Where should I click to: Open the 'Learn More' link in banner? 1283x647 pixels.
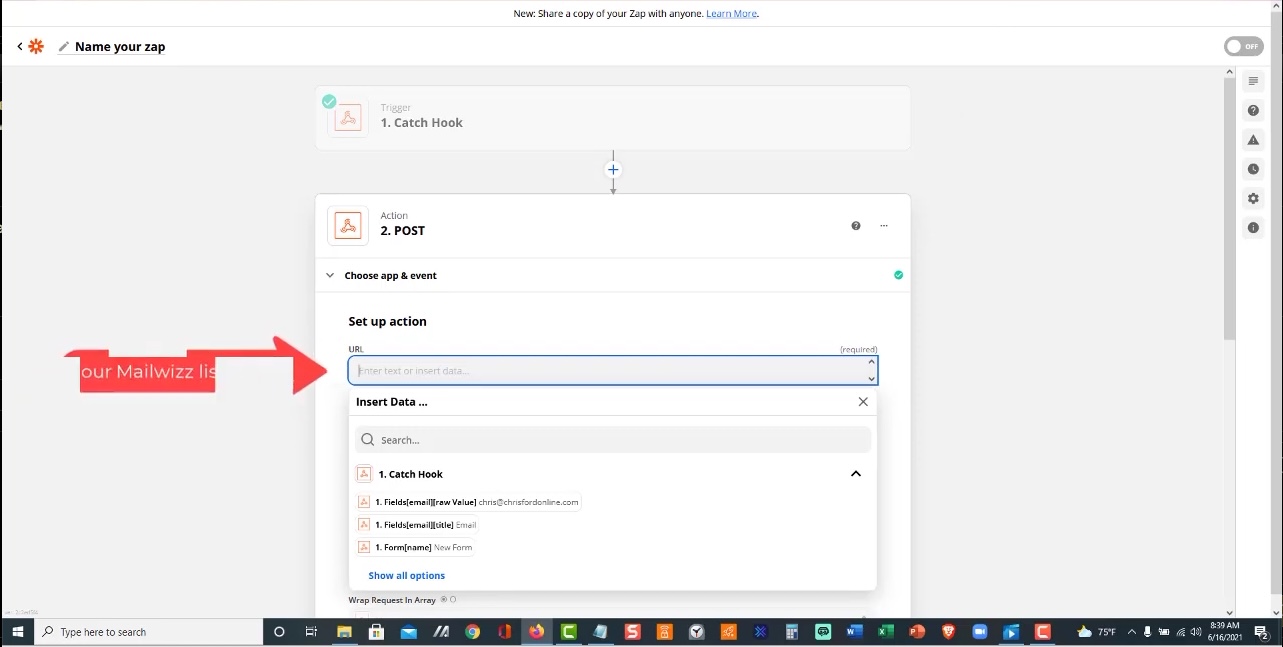coord(732,14)
